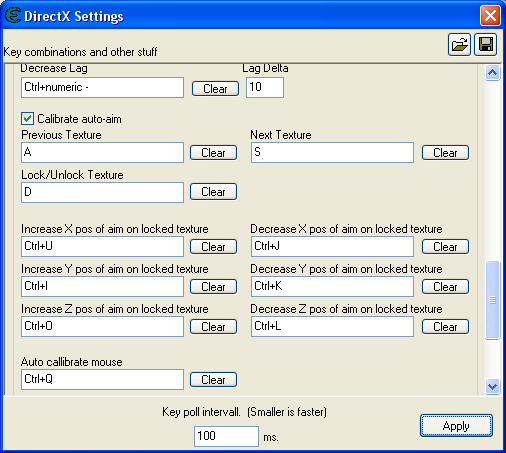Focus the Decrease Lag key field
Image resolution: width=506 pixels, height=453 pixels.
coord(102,87)
